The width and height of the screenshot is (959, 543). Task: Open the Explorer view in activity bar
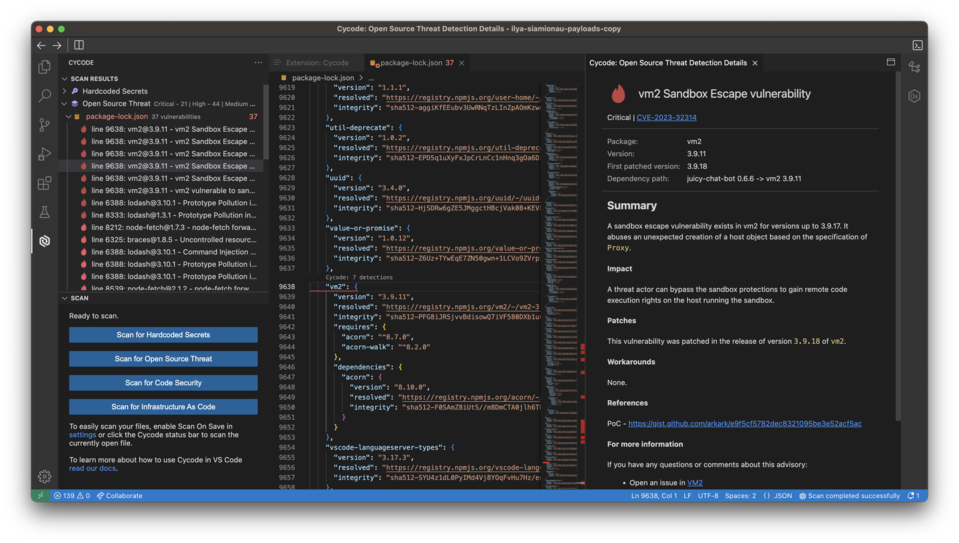pos(45,67)
